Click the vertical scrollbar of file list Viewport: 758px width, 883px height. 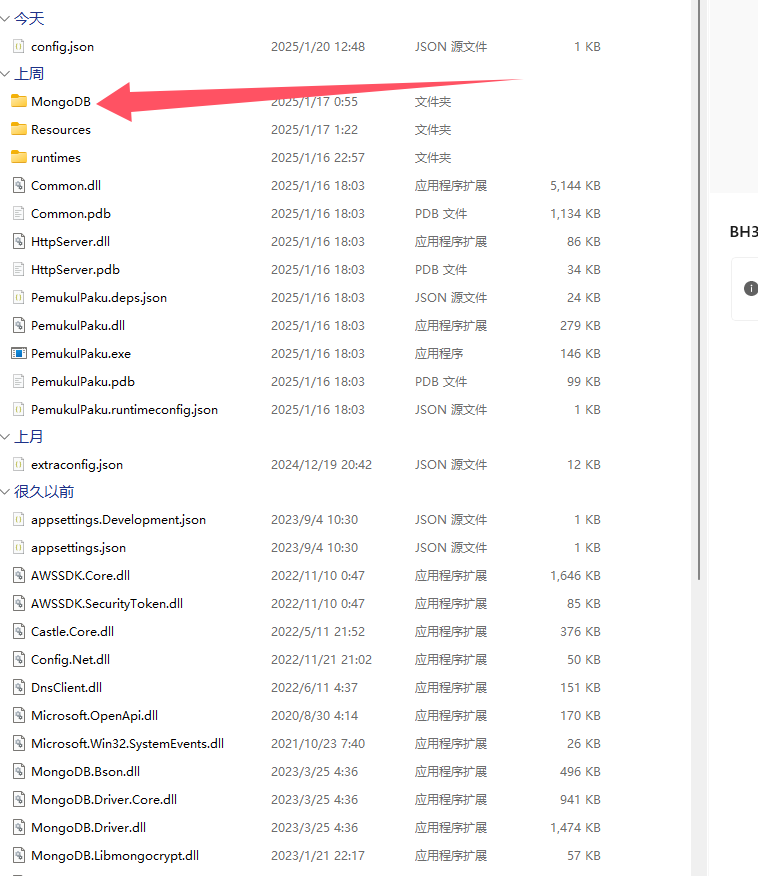(x=697, y=300)
